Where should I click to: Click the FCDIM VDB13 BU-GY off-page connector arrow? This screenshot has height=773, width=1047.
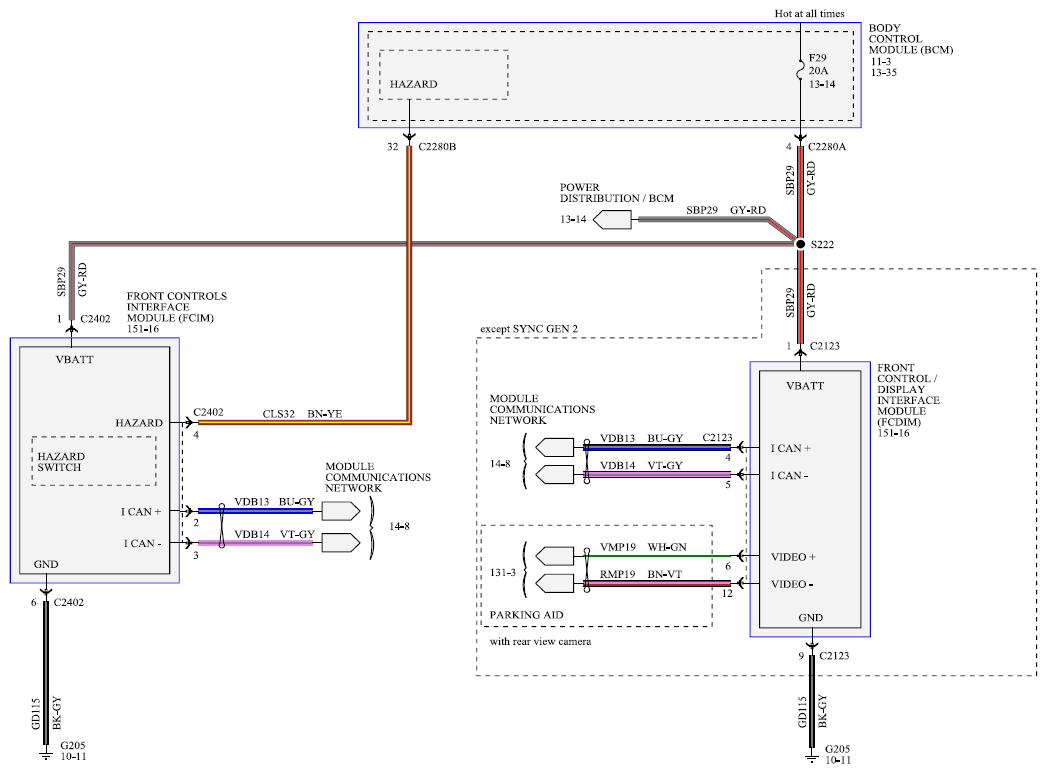coord(555,447)
